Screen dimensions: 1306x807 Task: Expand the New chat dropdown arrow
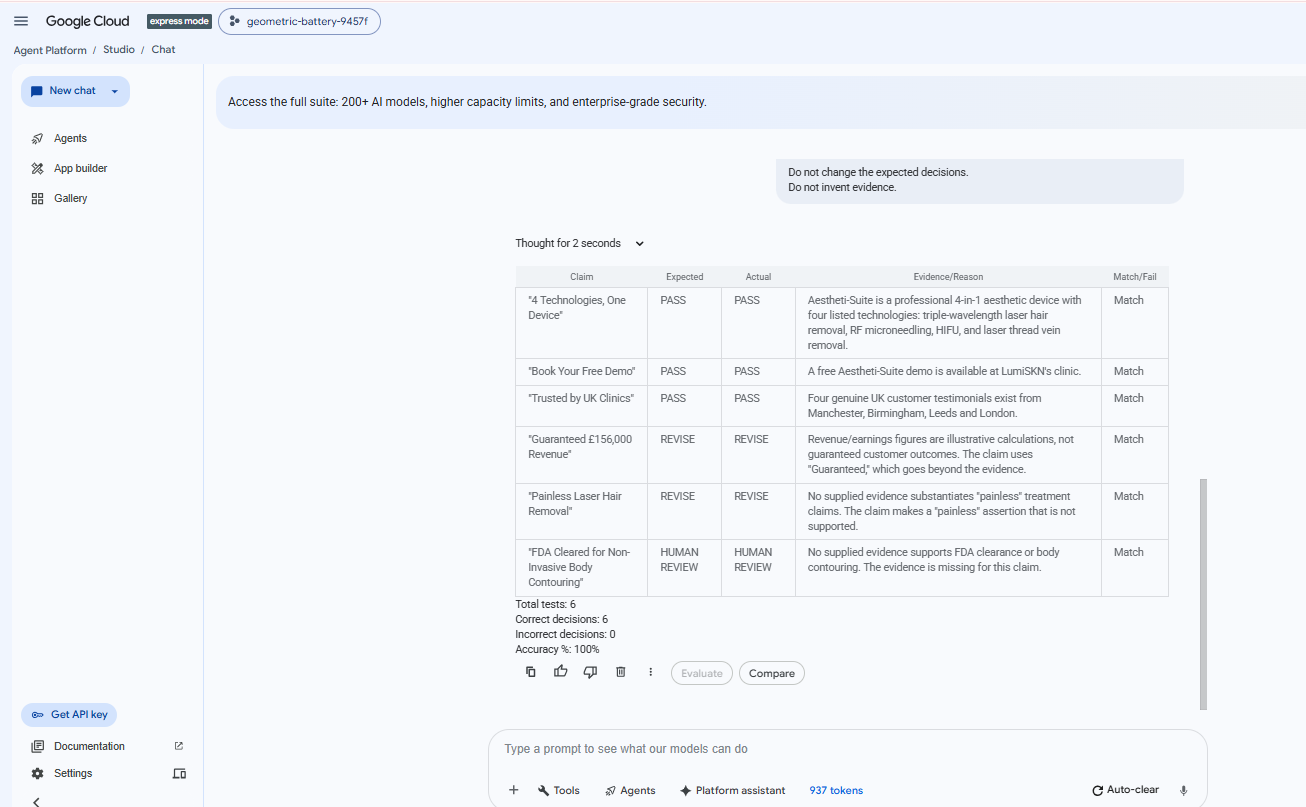click(115, 91)
